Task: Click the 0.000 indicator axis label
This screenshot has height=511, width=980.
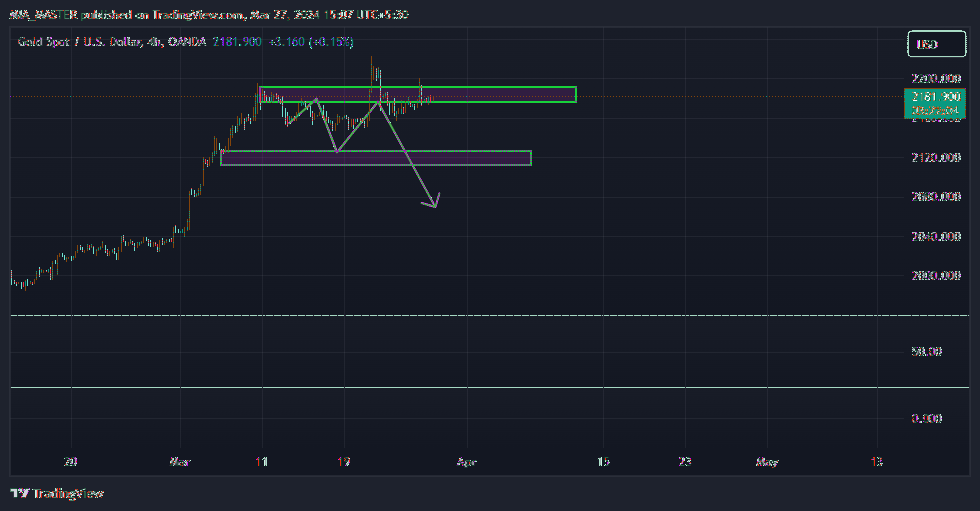Action: click(926, 419)
